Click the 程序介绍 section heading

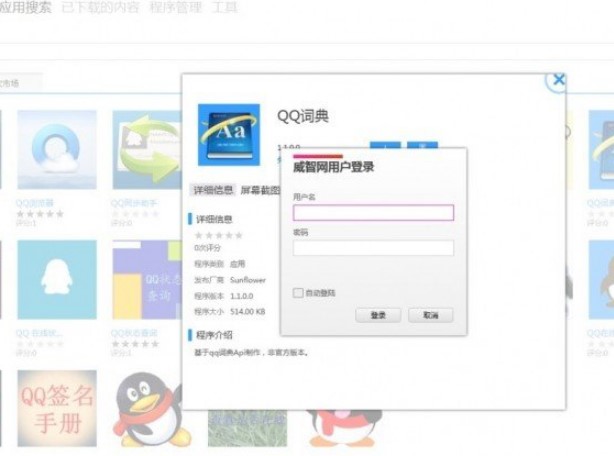pos(214,335)
